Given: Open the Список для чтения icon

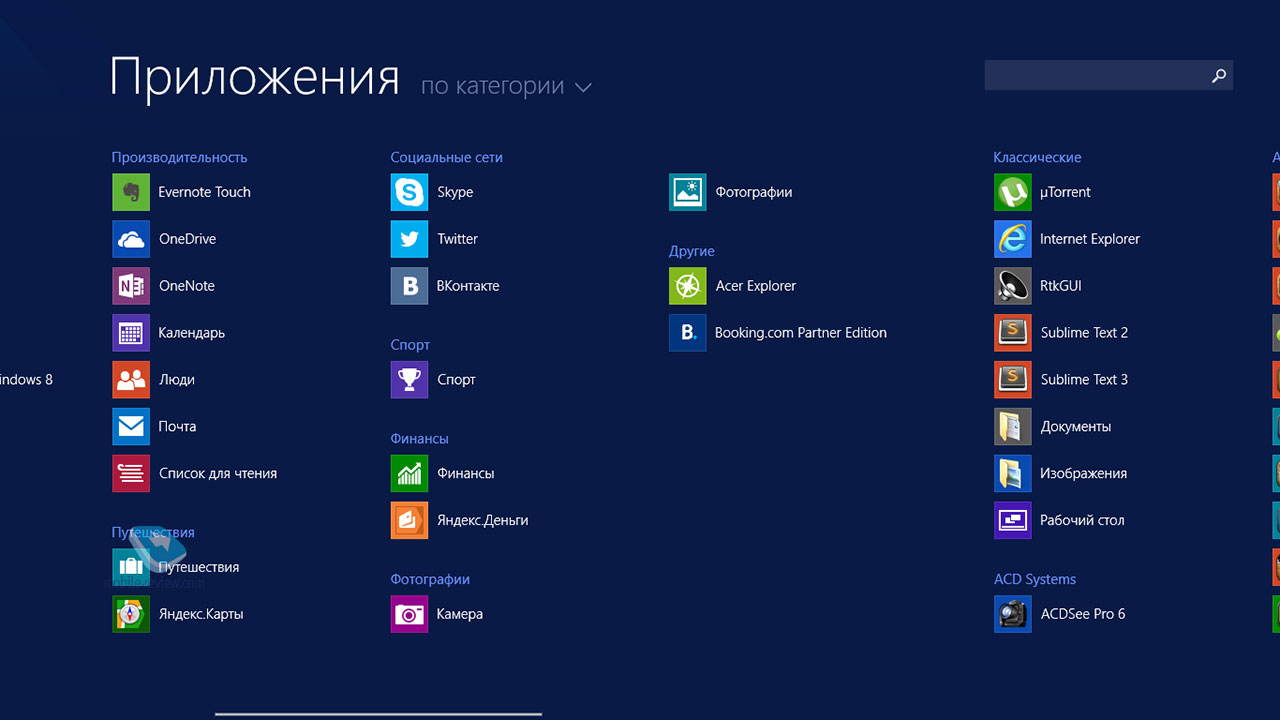Looking at the screenshot, I should pyautogui.click(x=131, y=474).
